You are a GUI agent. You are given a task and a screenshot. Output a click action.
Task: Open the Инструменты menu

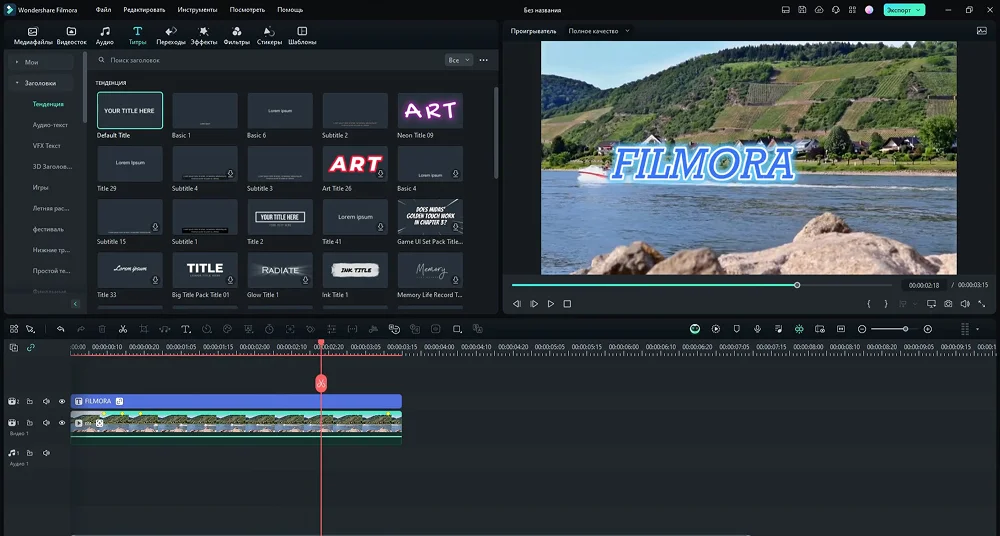[x=197, y=10]
